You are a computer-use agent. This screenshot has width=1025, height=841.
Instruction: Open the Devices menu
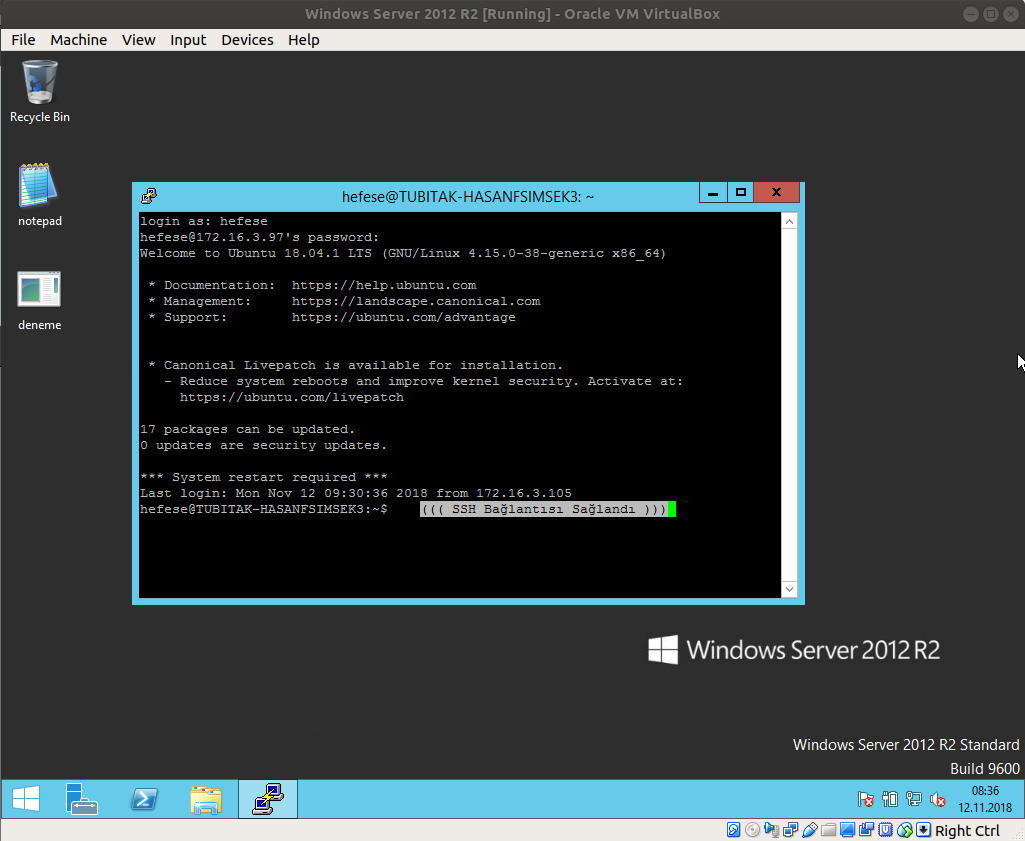pos(247,40)
